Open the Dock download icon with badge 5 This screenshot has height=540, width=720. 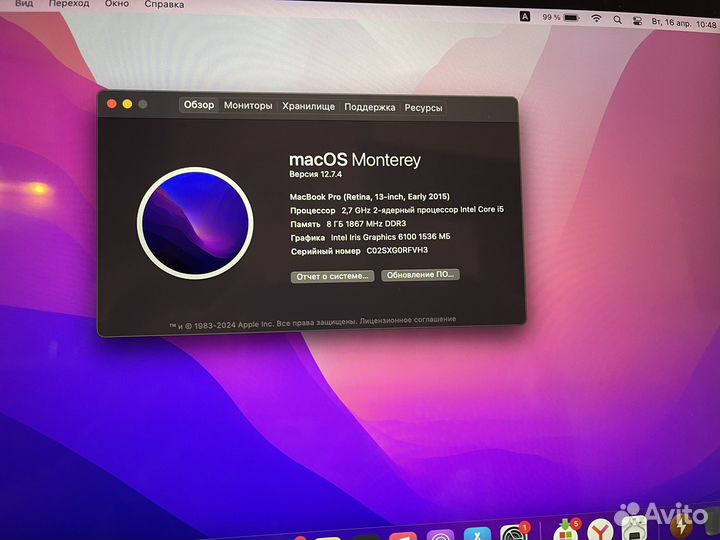(566, 530)
